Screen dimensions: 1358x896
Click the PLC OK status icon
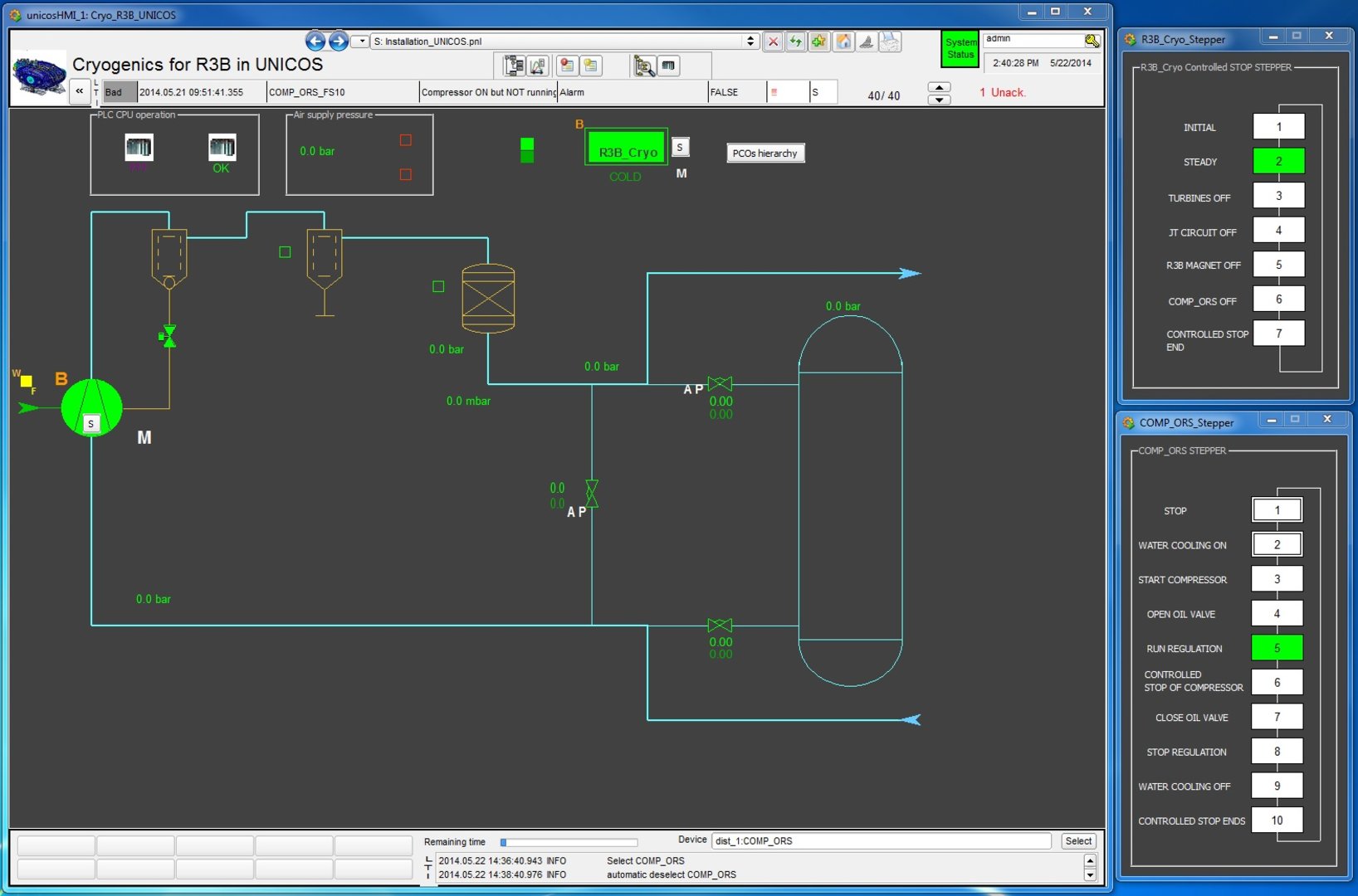click(x=222, y=148)
